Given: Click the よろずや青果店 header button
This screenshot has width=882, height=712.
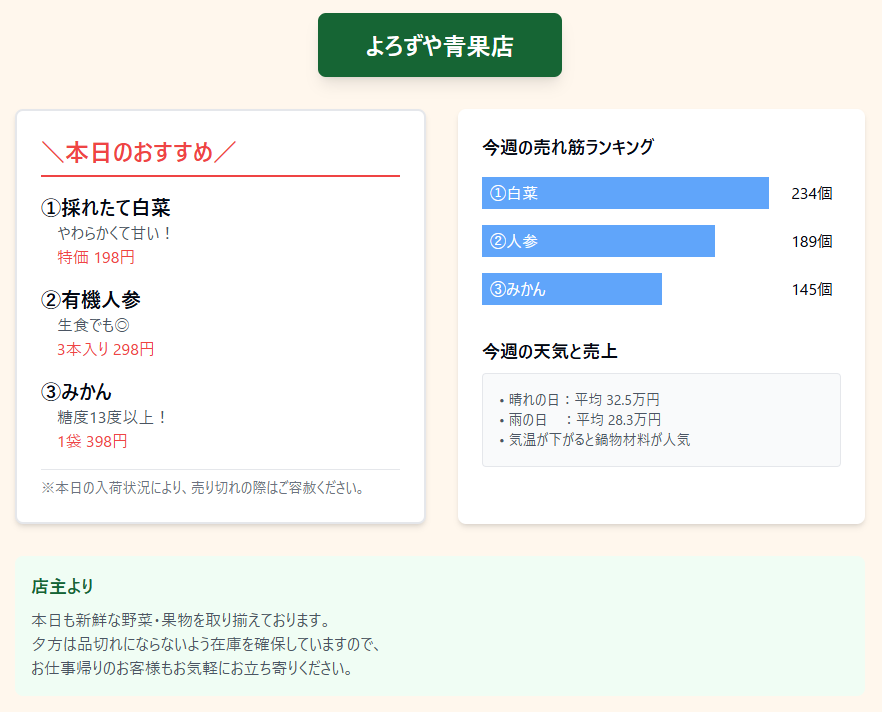Looking at the screenshot, I should 440,45.
